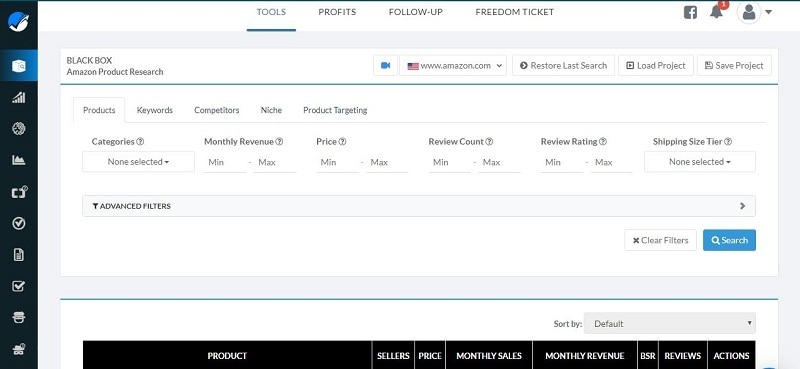Image resolution: width=800 pixels, height=369 pixels.
Task: Click the Monthly Revenue help icon
Action: pos(279,142)
